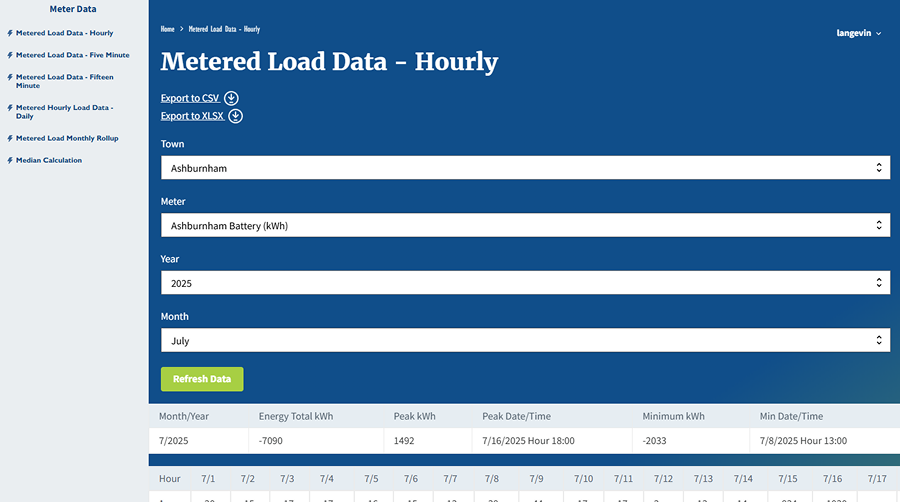Click the XLSX export download icon
900x502 pixels.
pyautogui.click(x=236, y=116)
